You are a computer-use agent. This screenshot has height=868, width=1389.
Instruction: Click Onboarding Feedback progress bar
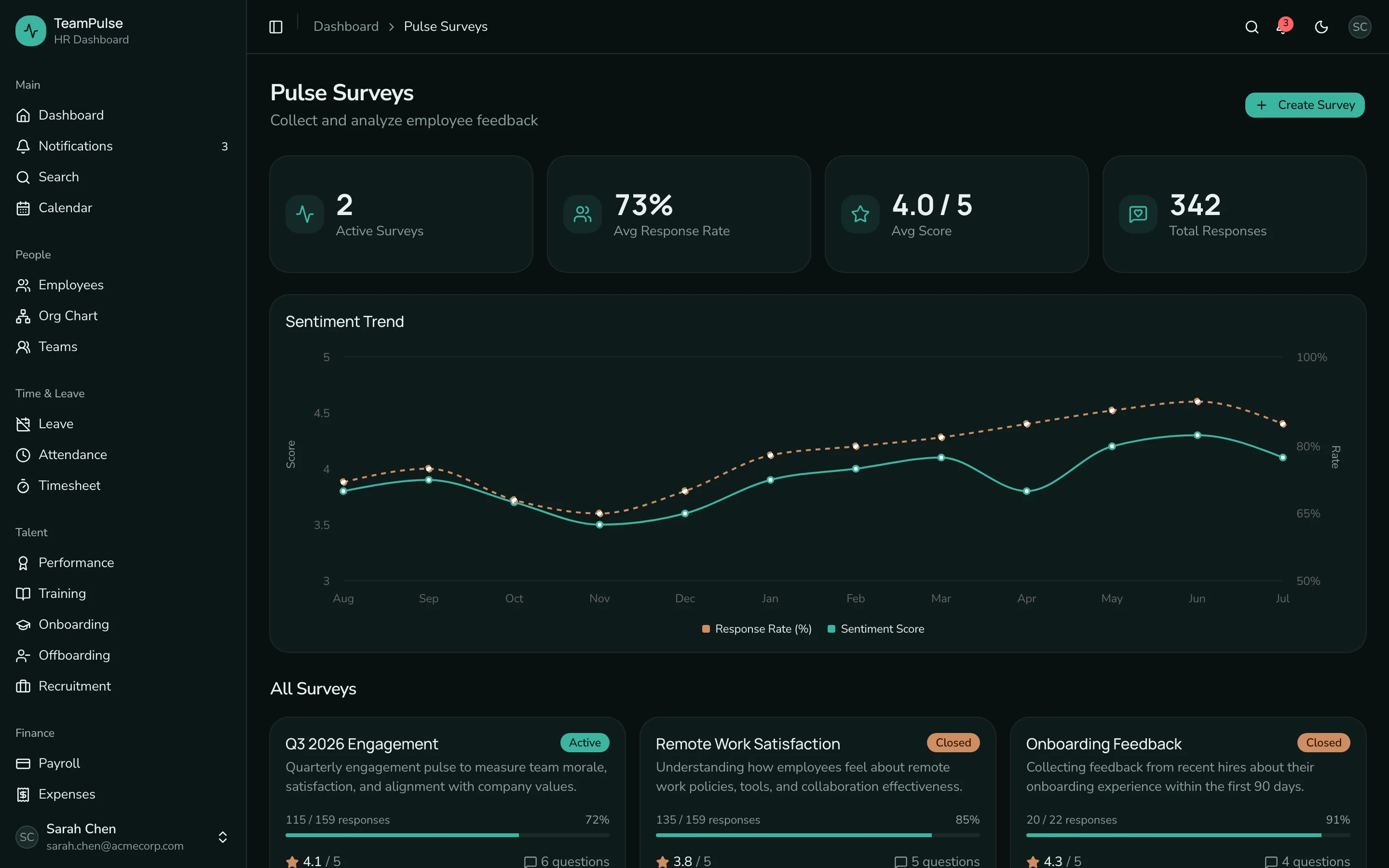click(x=1187, y=835)
